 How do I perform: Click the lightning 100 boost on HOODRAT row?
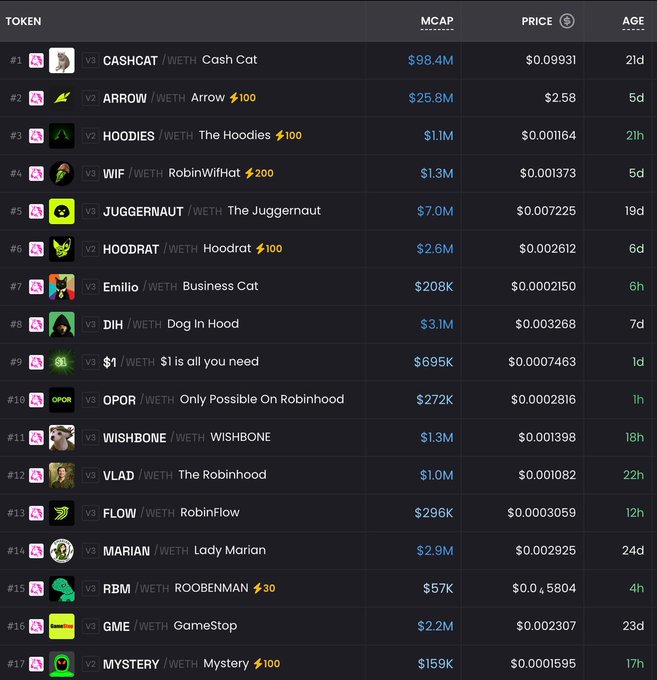point(269,248)
